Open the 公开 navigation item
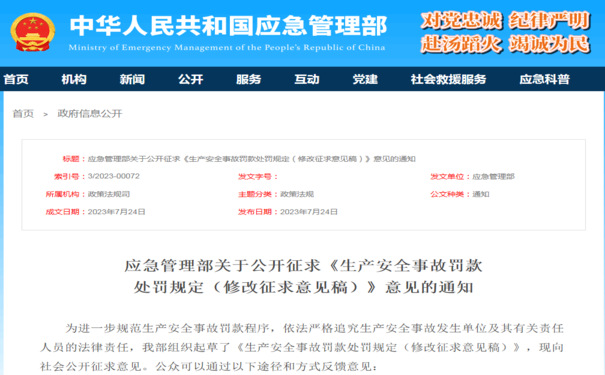Screen dimensions: 605x375 point(191,79)
